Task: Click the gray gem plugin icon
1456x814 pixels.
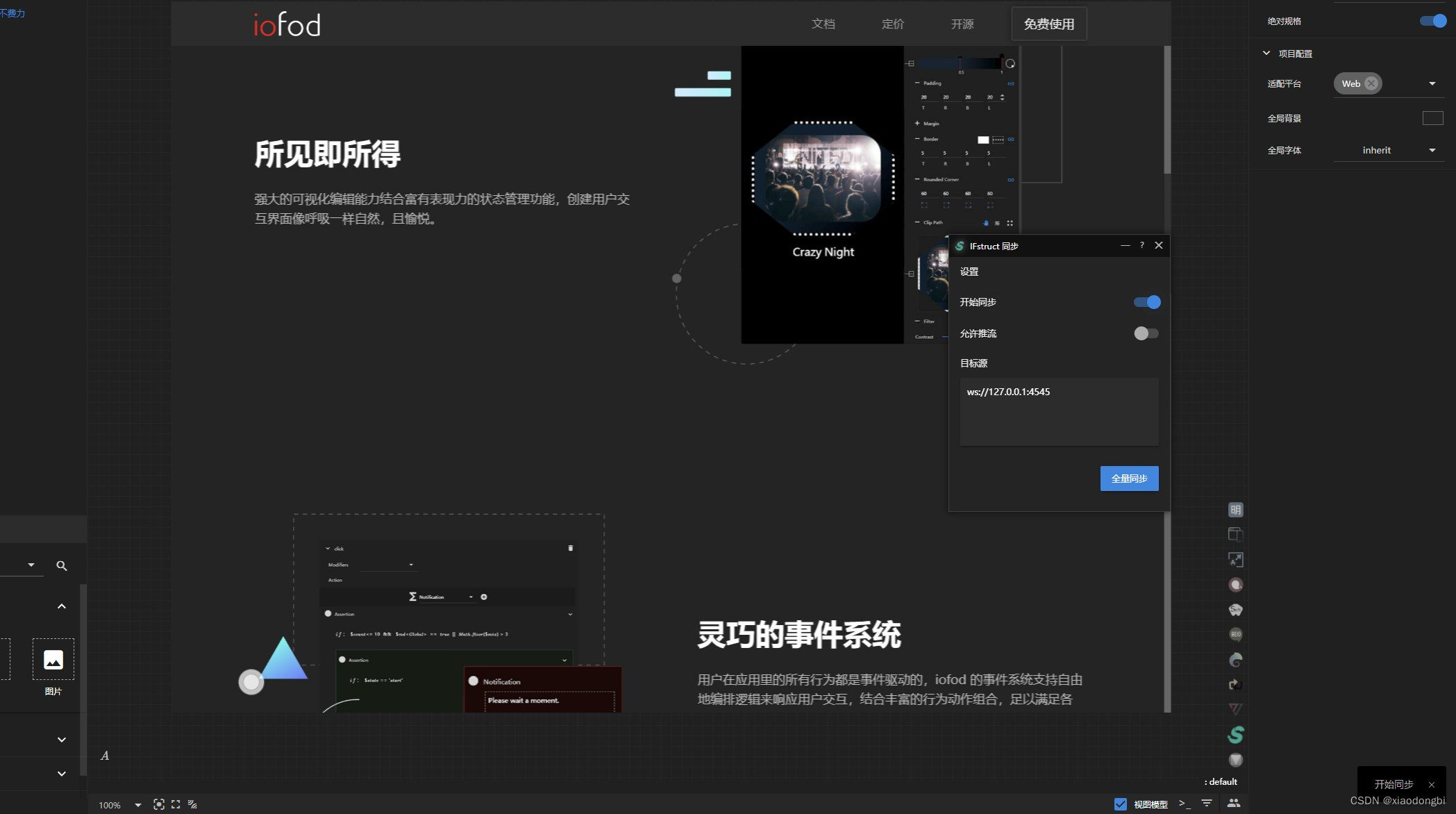Action: [x=1235, y=760]
